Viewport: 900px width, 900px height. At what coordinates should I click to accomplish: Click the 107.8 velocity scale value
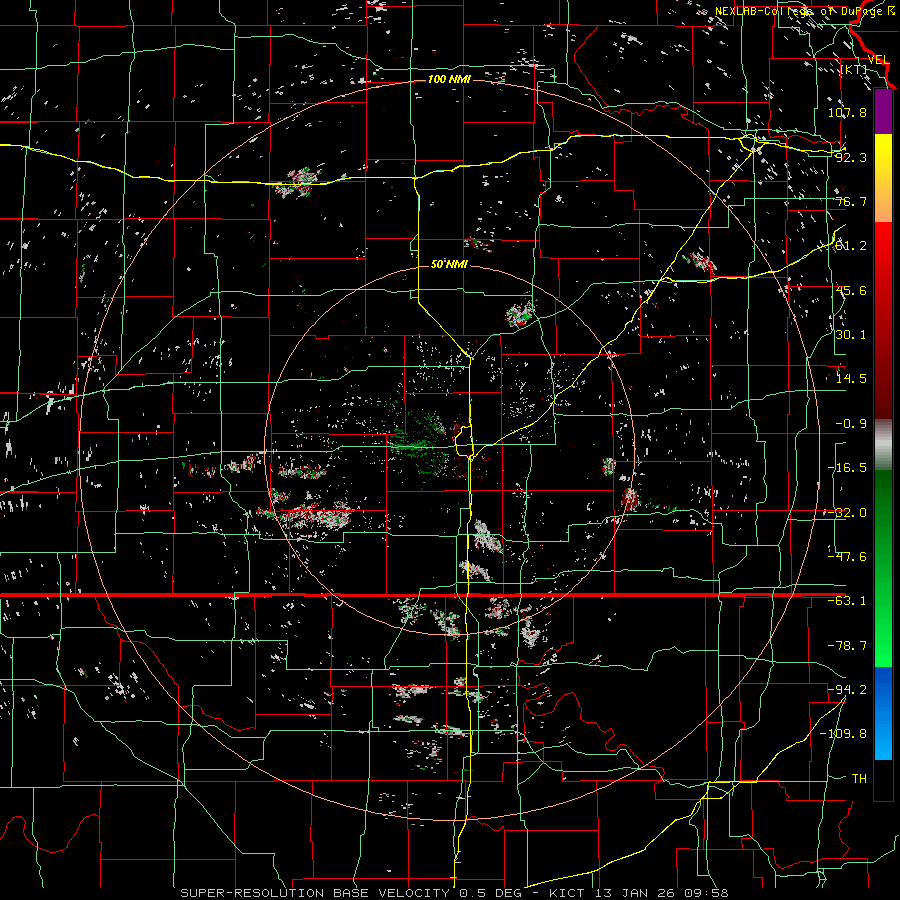click(847, 112)
